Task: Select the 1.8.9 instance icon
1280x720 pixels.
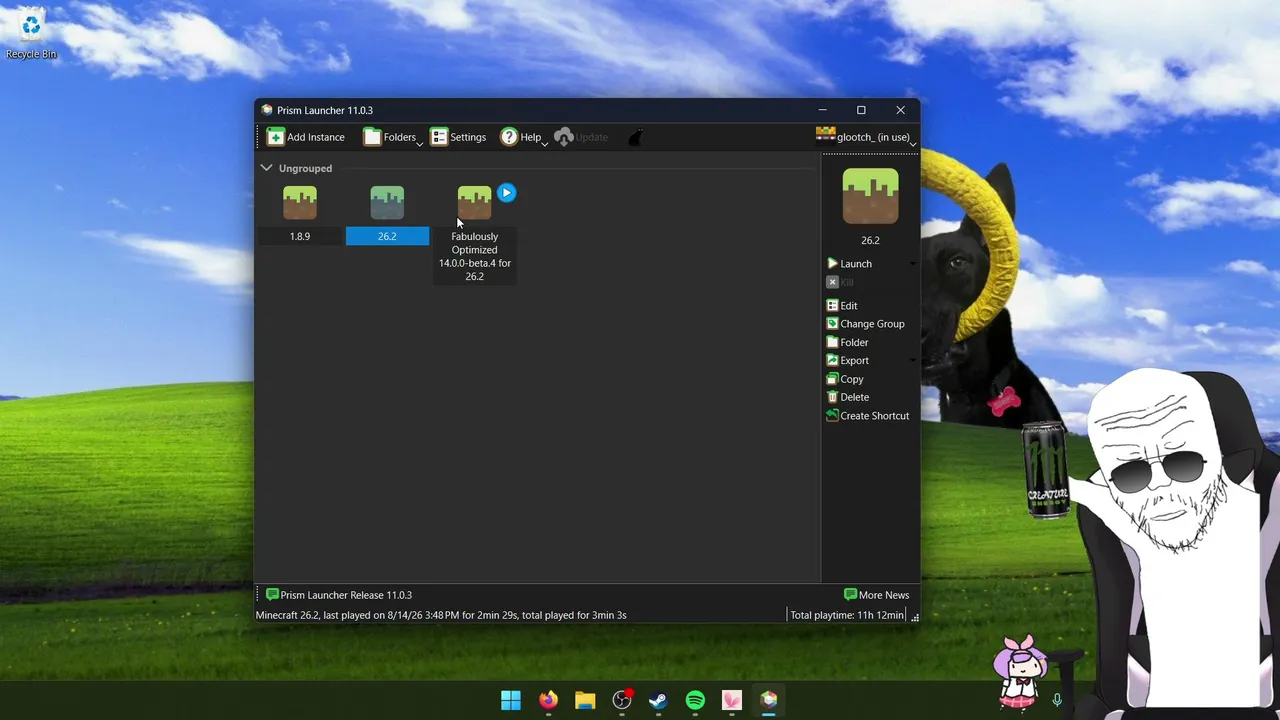Action: [x=300, y=203]
